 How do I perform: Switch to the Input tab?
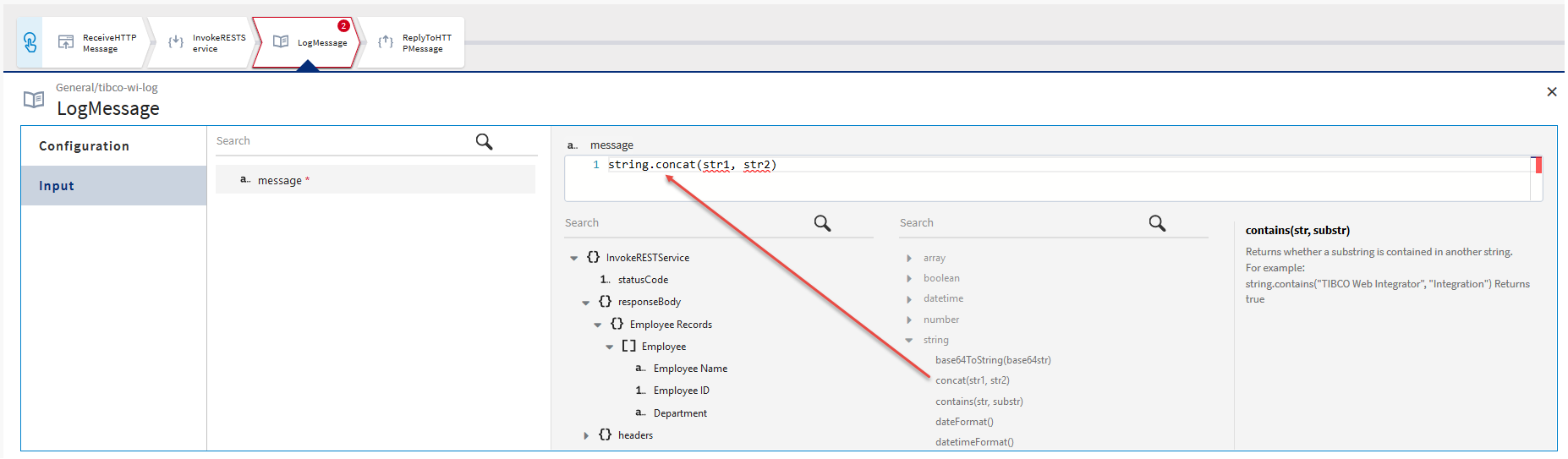57,186
